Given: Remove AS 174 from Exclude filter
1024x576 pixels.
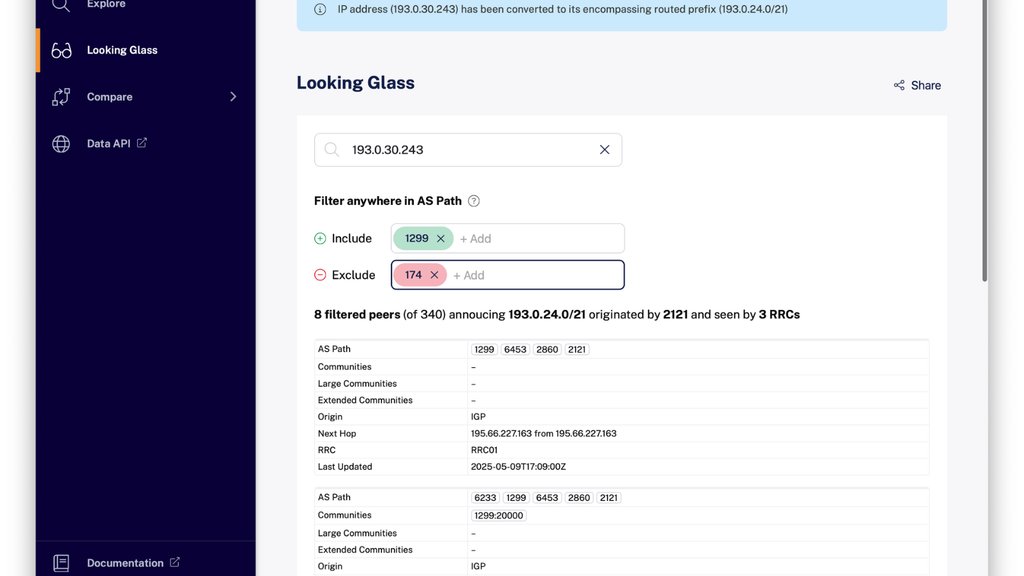Looking at the screenshot, I should tap(434, 275).
